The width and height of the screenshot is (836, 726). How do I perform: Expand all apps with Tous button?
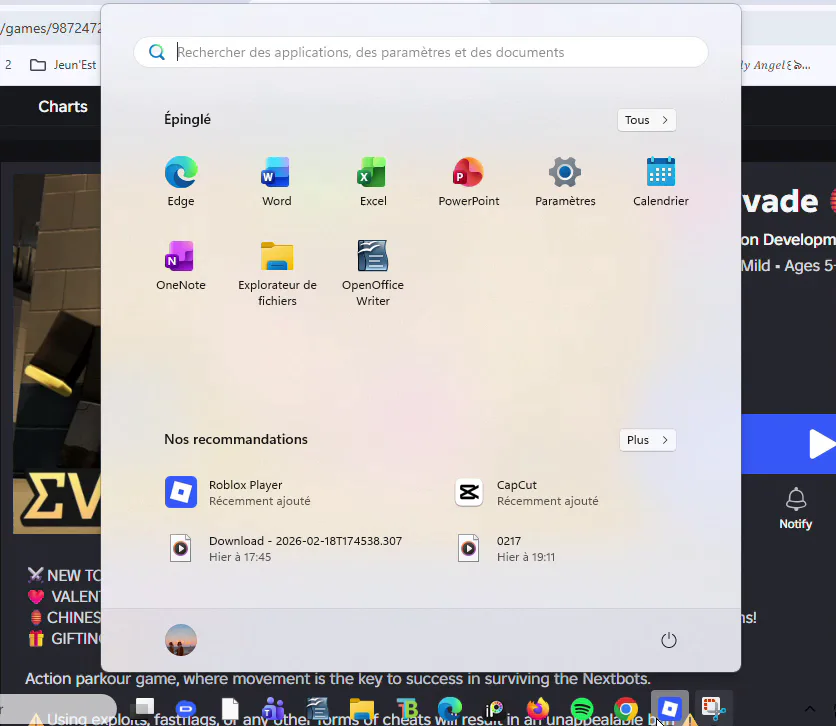[647, 120]
